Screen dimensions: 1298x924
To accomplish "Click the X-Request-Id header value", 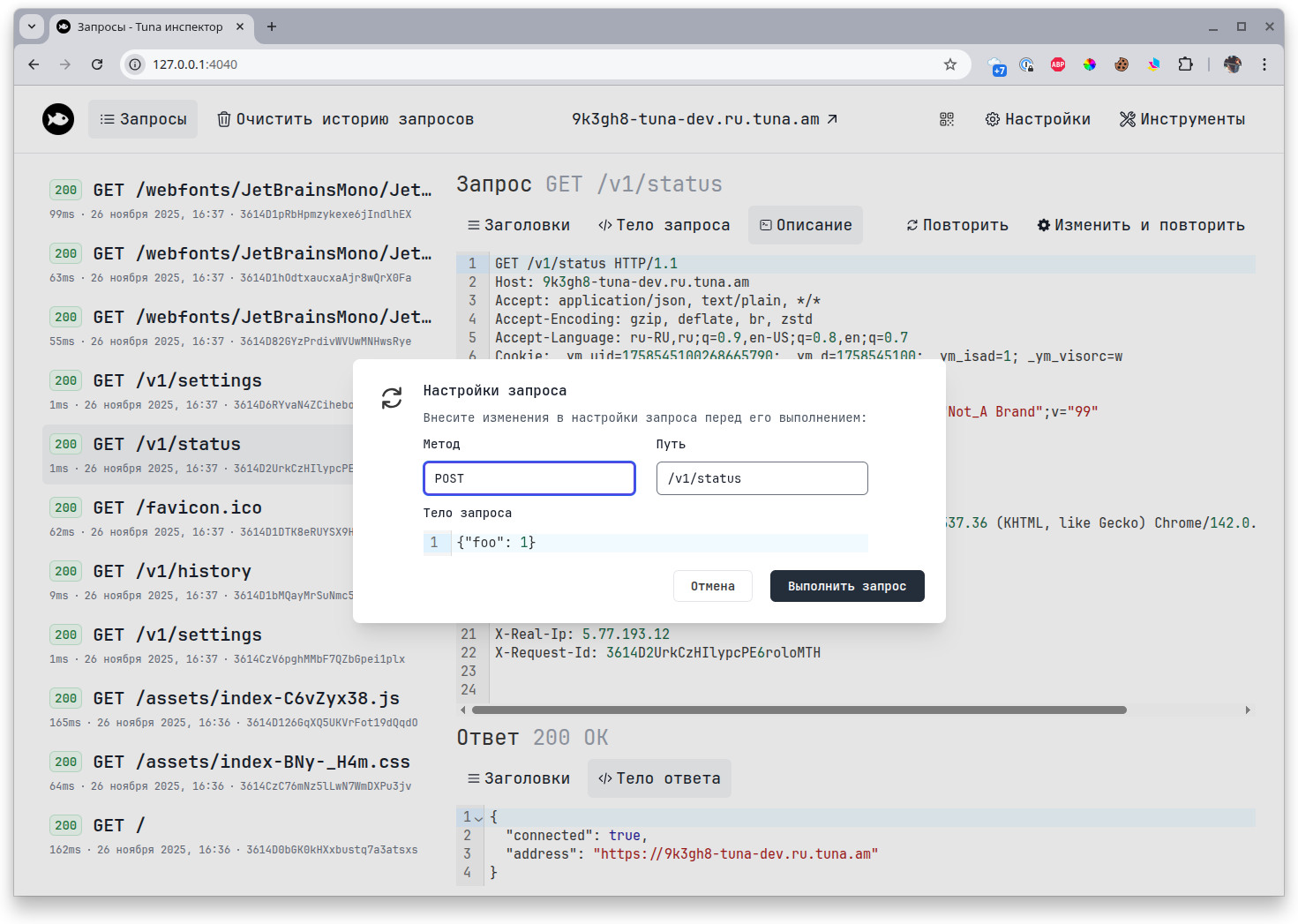I will pyautogui.click(x=713, y=653).
